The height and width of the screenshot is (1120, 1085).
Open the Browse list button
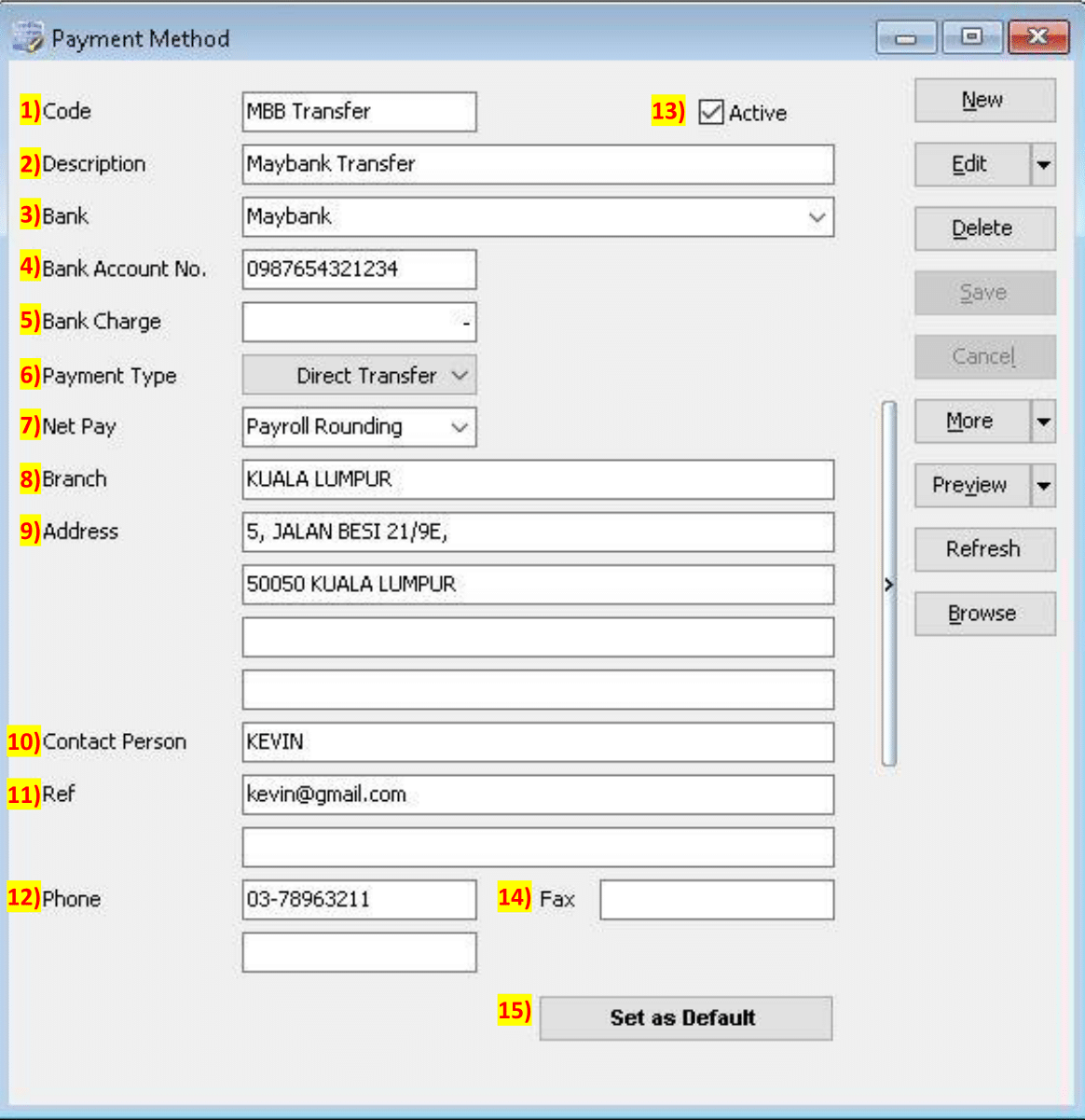click(x=983, y=614)
